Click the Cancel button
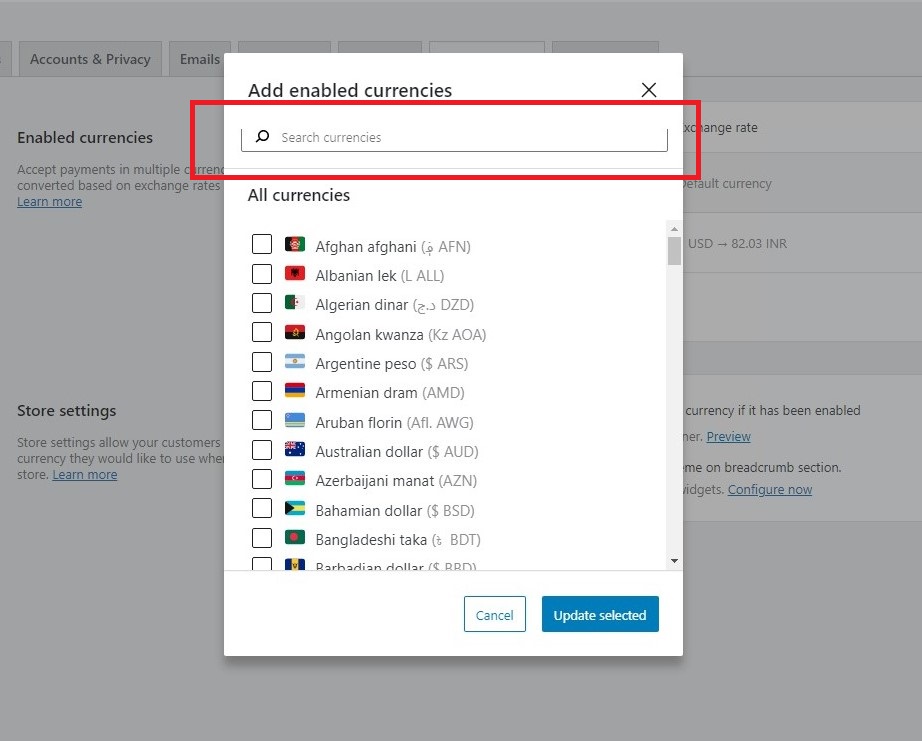 click(x=494, y=614)
